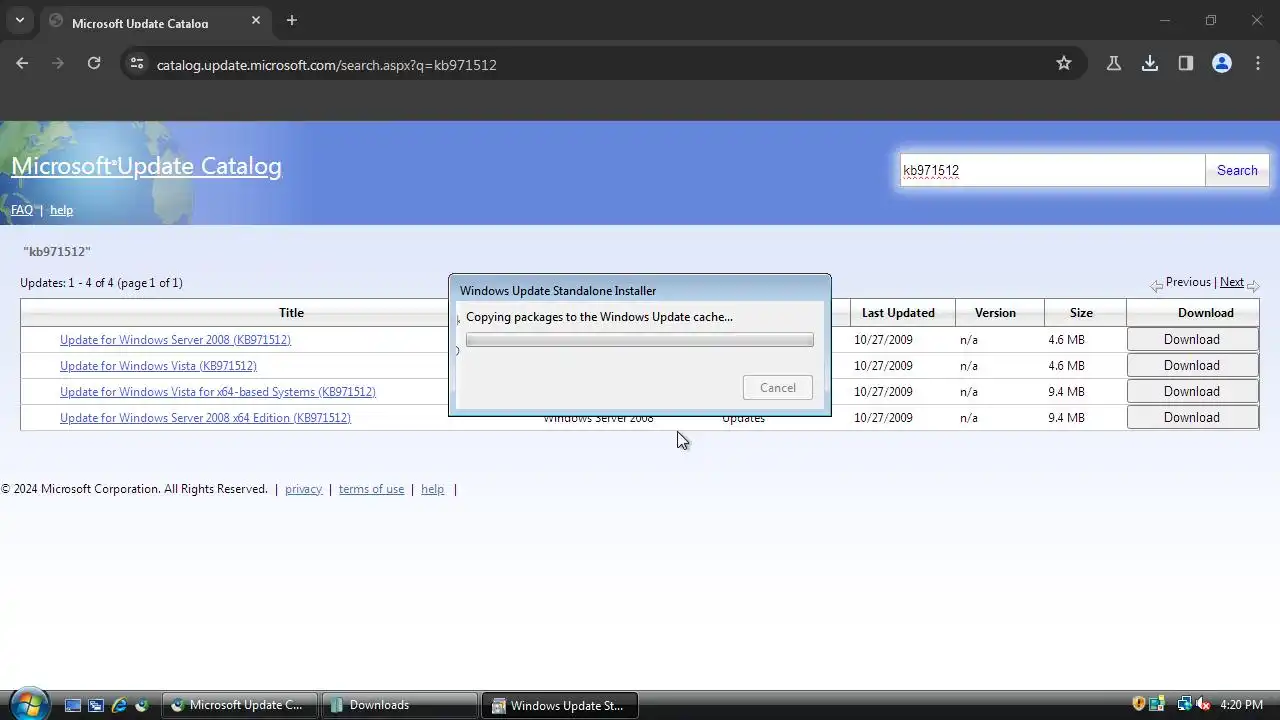The height and width of the screenshot is (720, 1280).
Task: Click the Cancel button in installer dialog
Action: tap(778, 387)
